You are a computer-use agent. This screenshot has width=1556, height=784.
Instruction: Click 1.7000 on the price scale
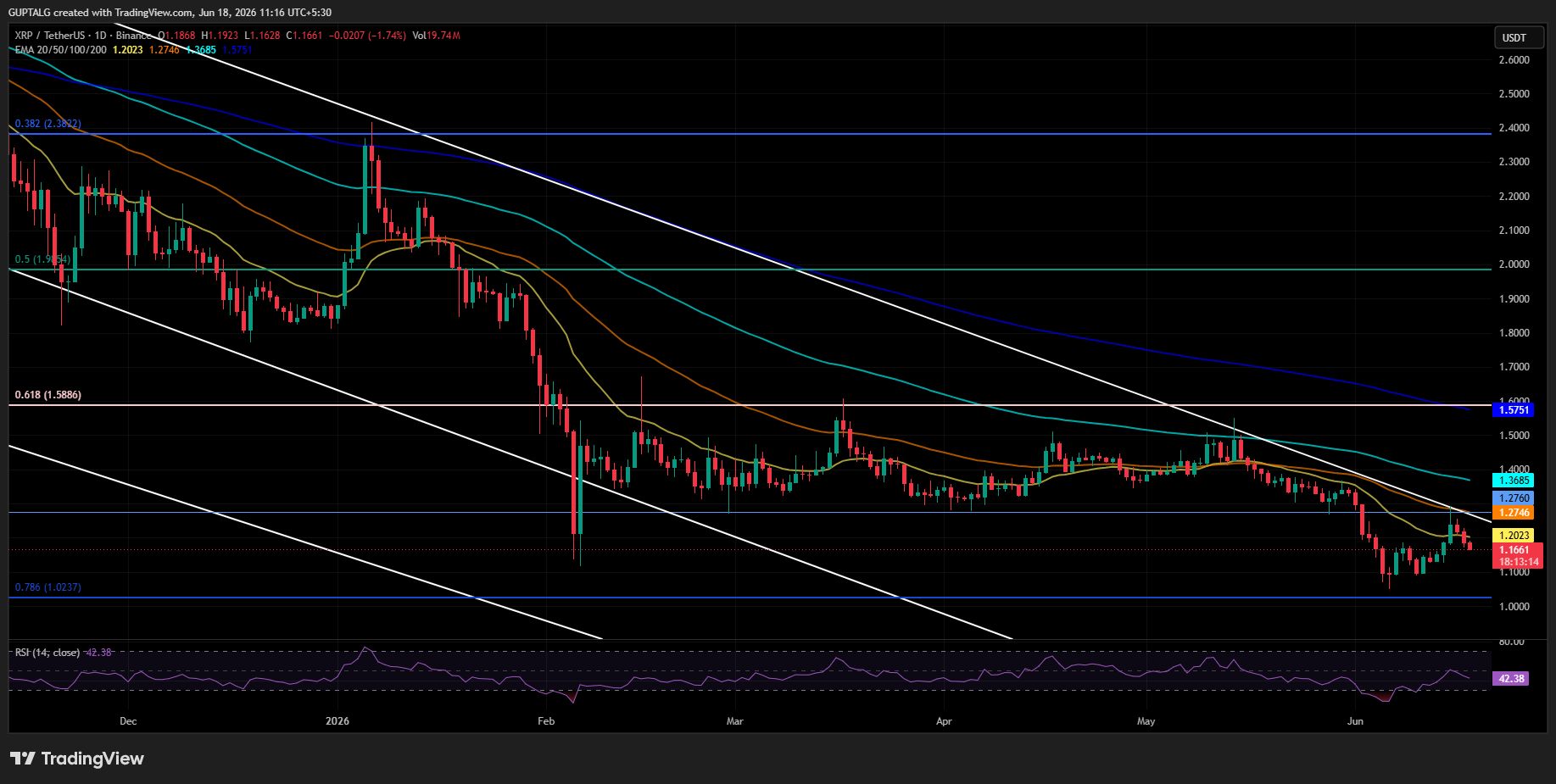(1514, 367)
